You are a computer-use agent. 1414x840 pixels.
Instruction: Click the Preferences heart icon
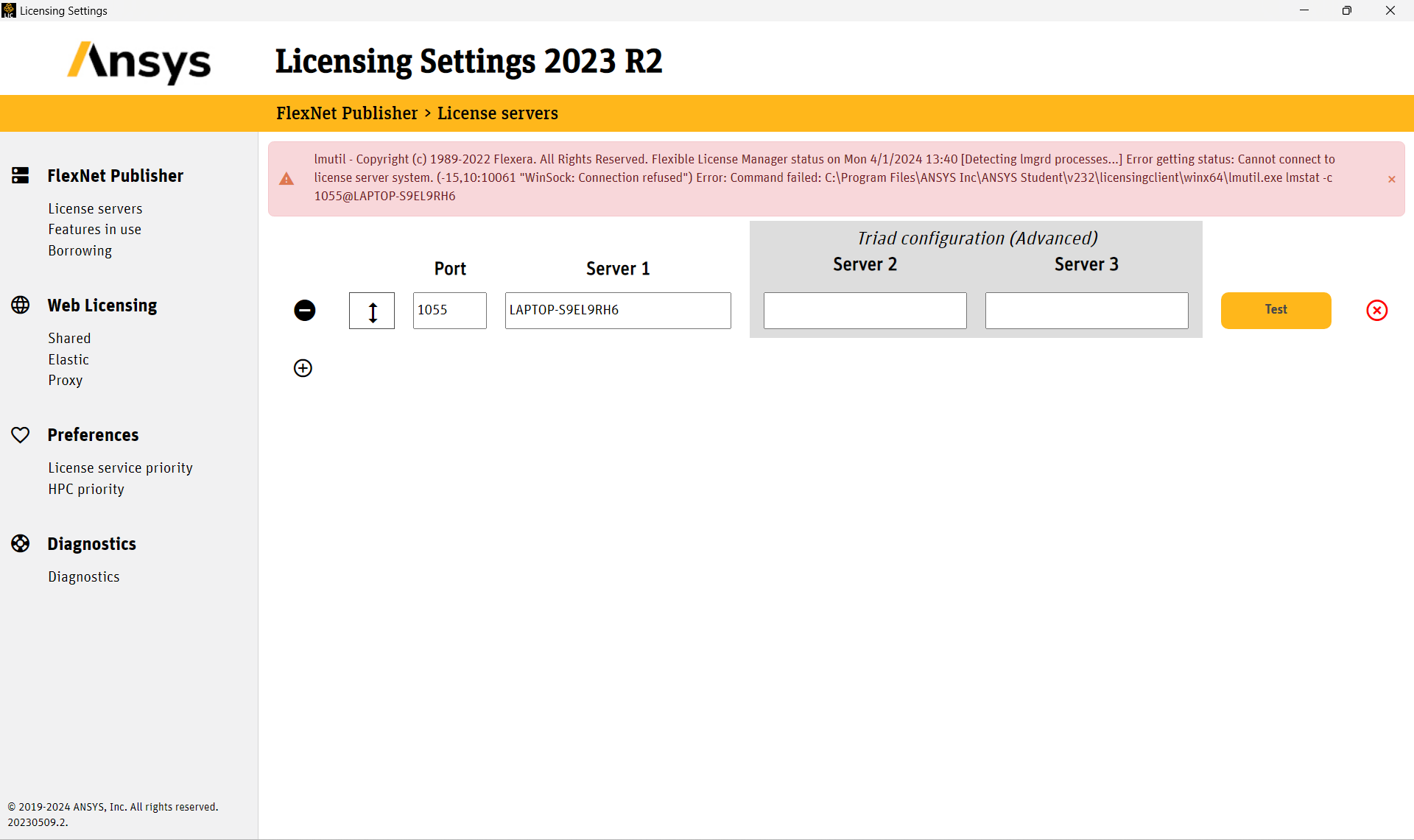pyautogui.click(x=21, y=434)
